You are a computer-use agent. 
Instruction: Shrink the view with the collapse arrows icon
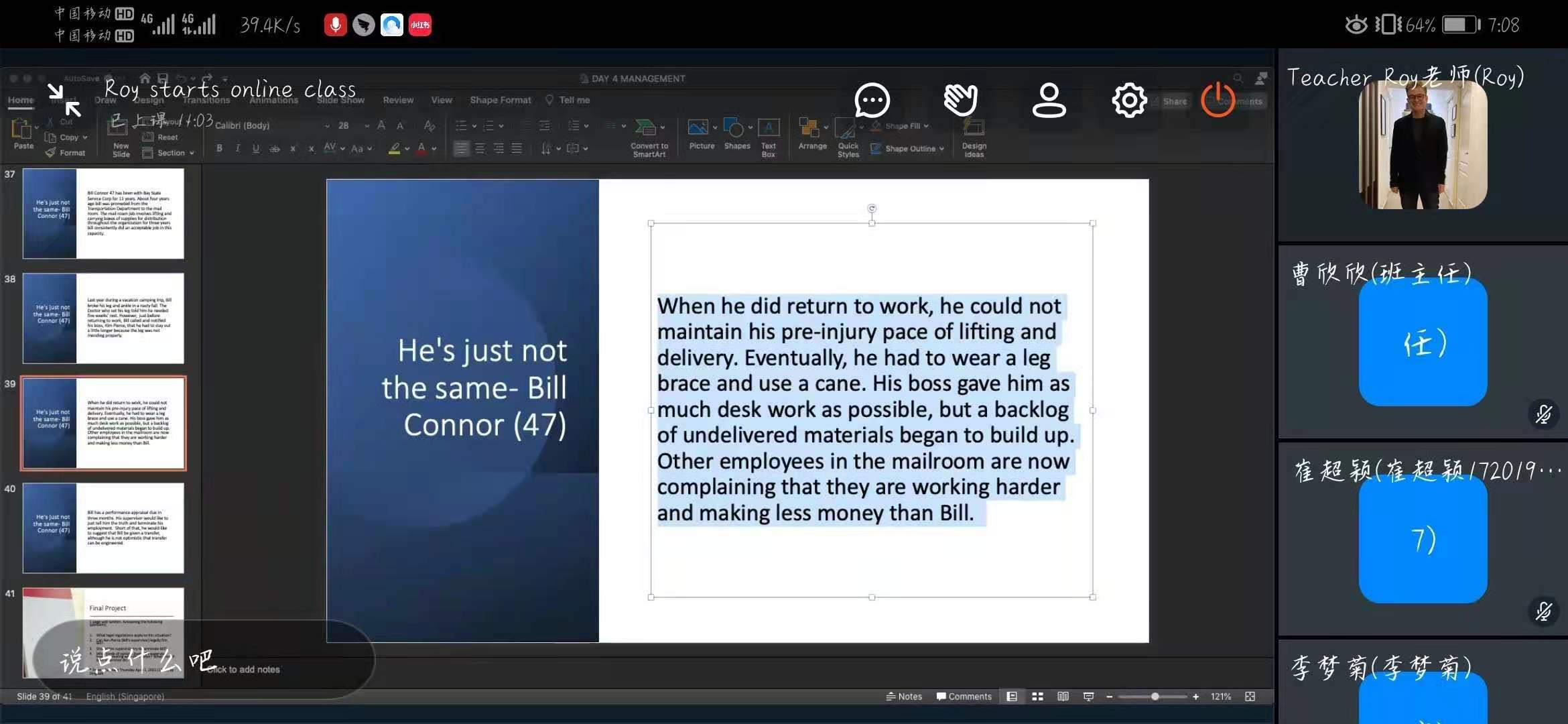pos(64,100)
